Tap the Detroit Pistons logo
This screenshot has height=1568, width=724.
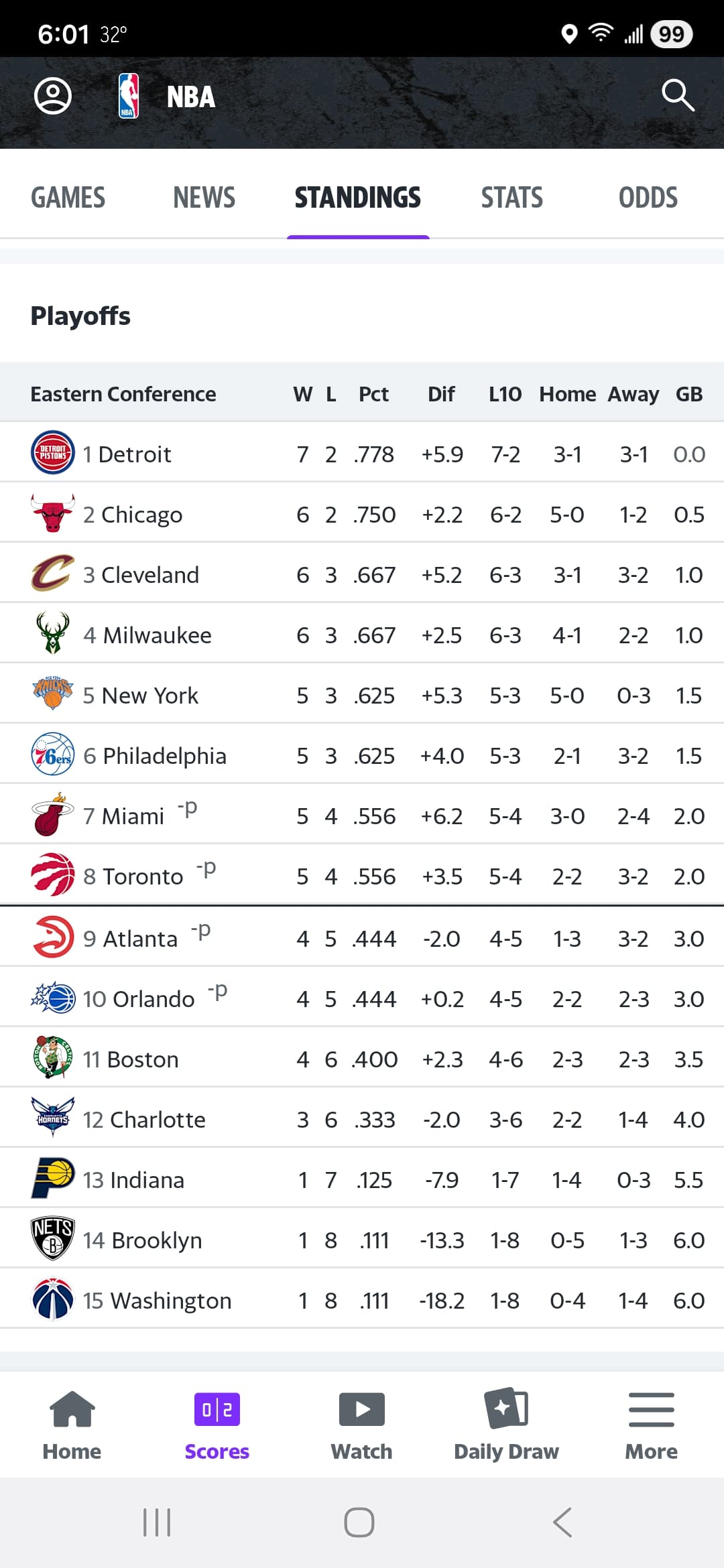53,452
